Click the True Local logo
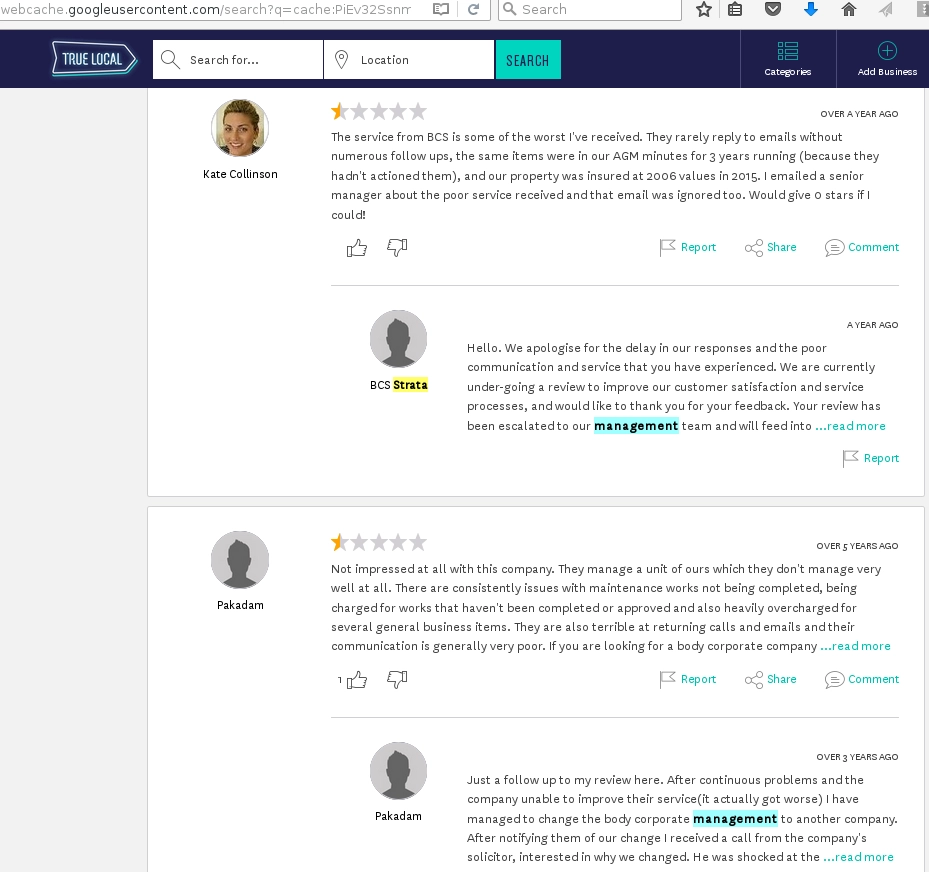Screen dimensions: 929x872 (x=95, y=59)
